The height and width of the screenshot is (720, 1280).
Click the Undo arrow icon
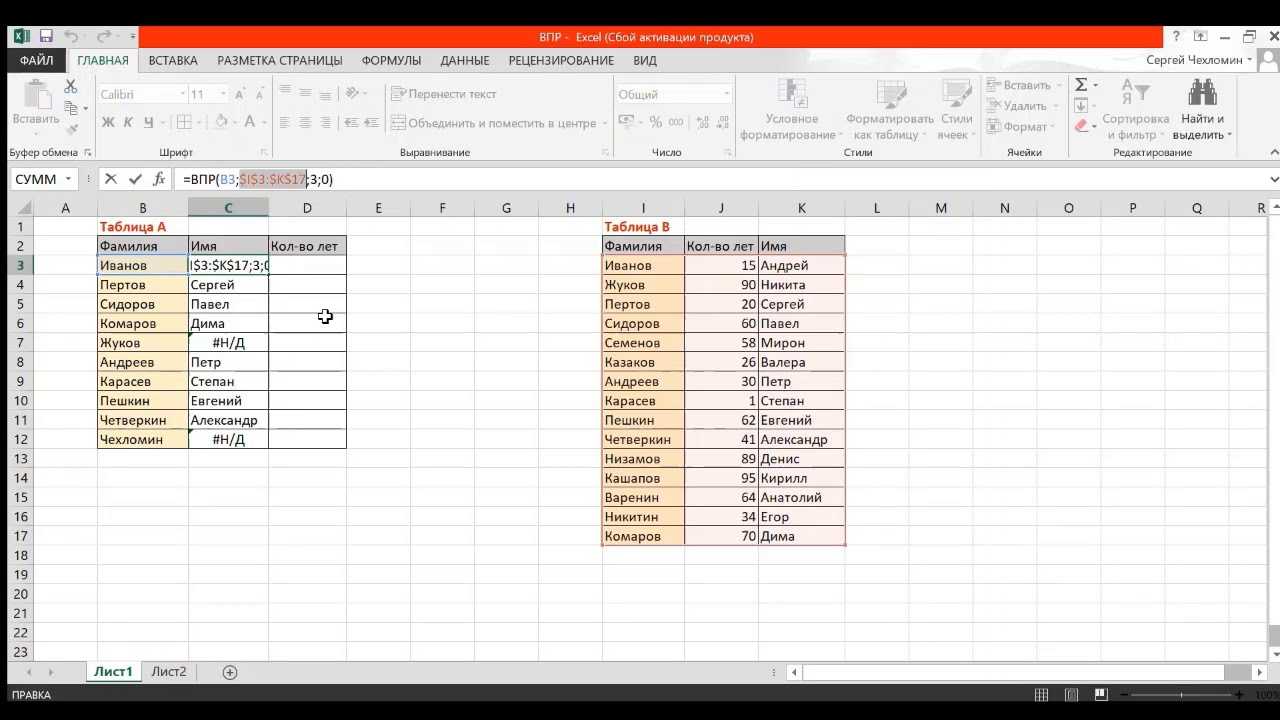[x=71, y=37]
